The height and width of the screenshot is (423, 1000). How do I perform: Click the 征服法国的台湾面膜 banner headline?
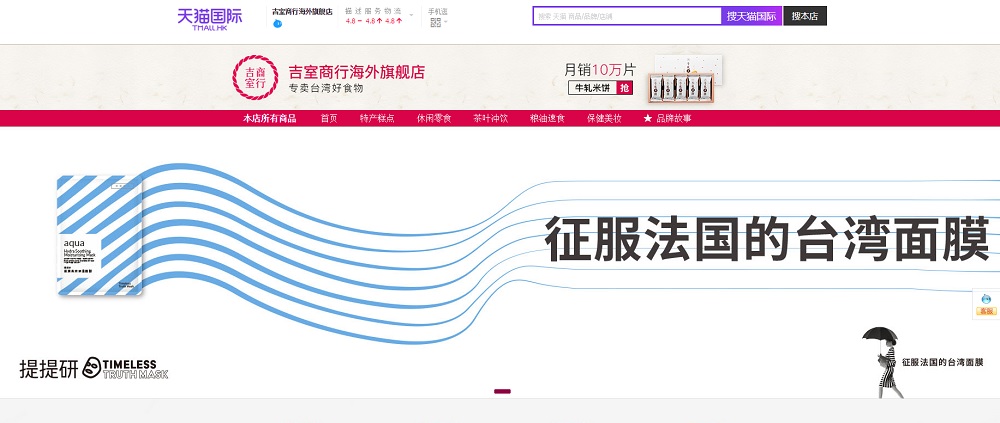click(x=767, y=239)
